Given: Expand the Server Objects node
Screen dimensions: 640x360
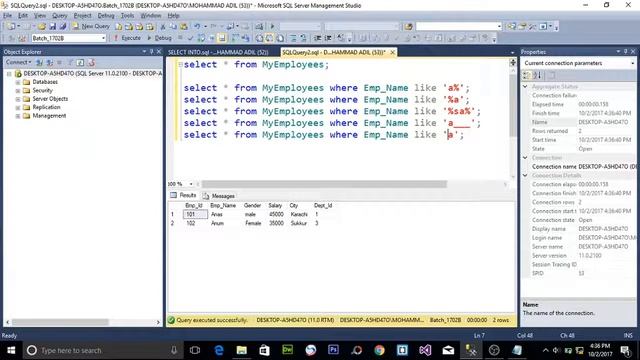Looking at the screenshot, I should [18, 99].
